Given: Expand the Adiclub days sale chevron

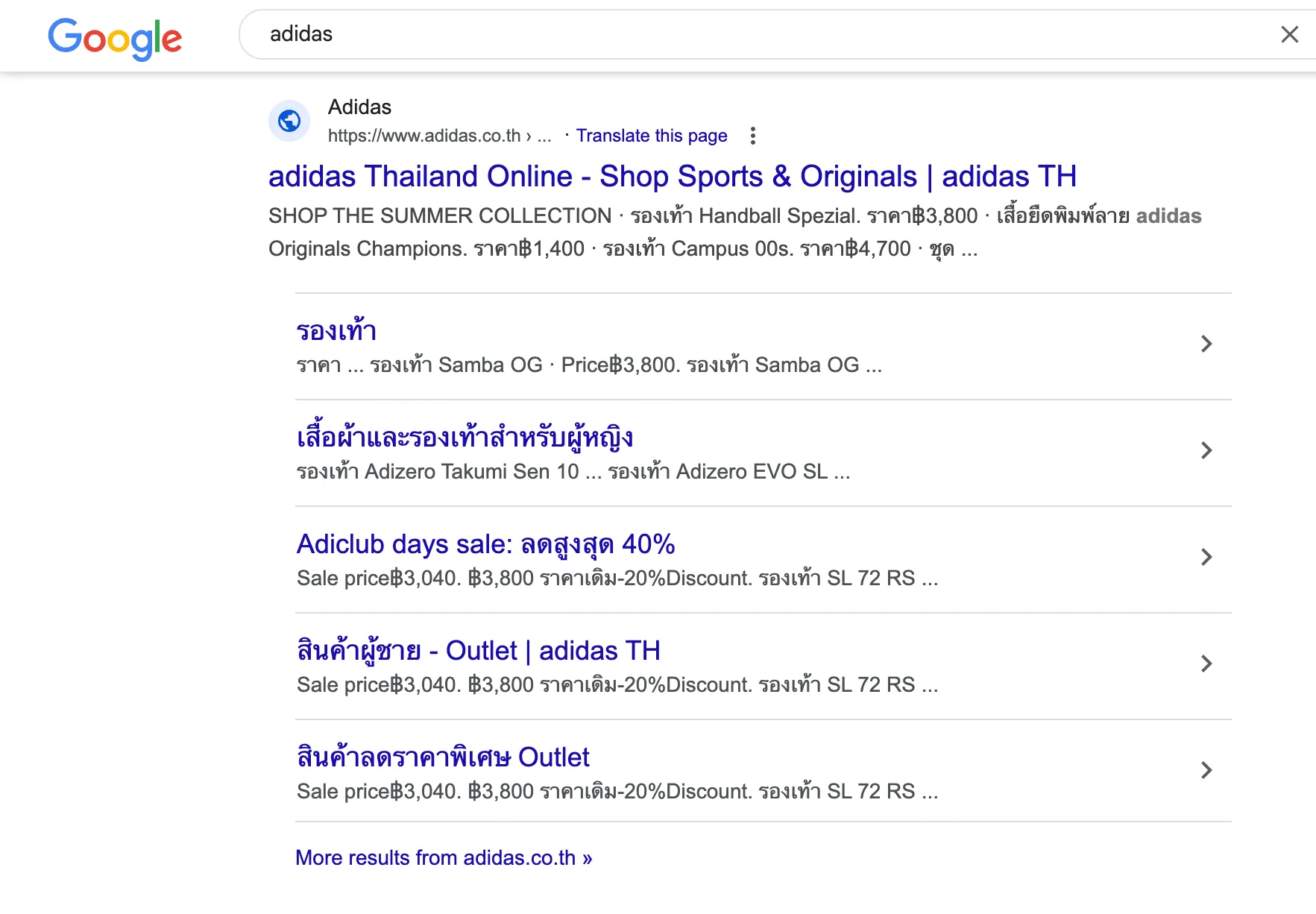Looking at the screenshot, I should [1206, 557].
